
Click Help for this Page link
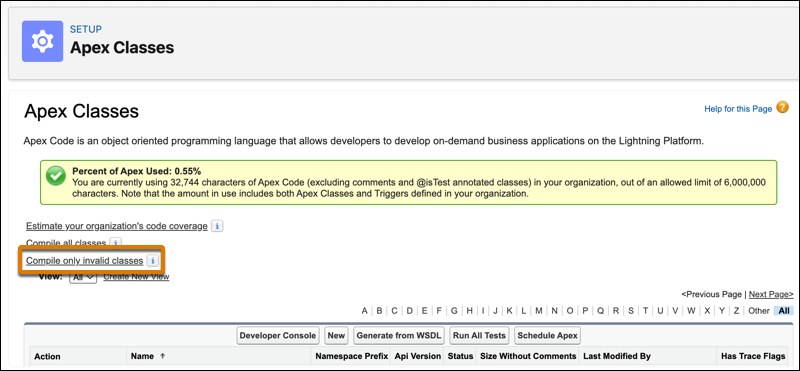point(738,109)
